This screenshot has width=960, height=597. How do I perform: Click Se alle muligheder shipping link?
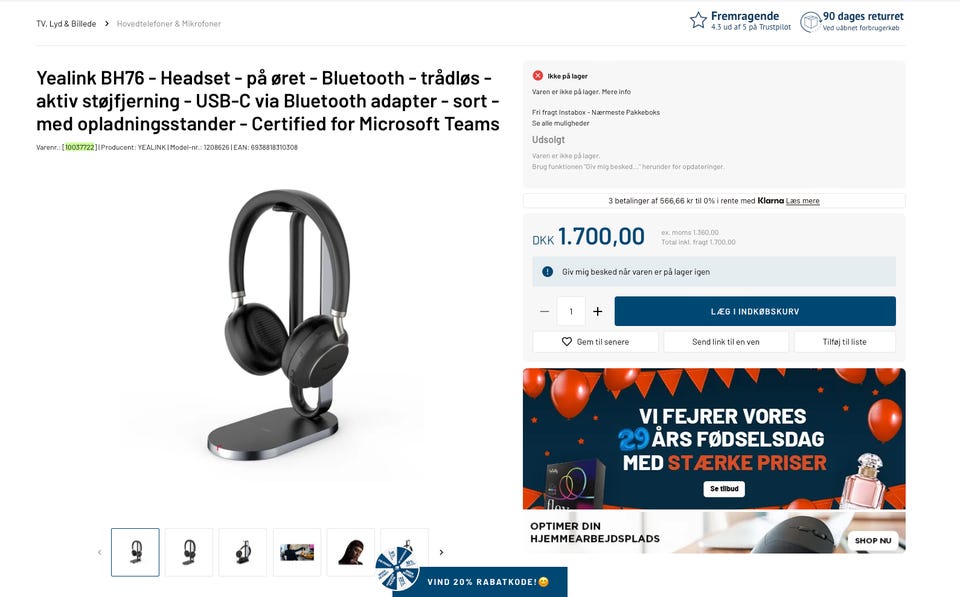tap(560, 123)
